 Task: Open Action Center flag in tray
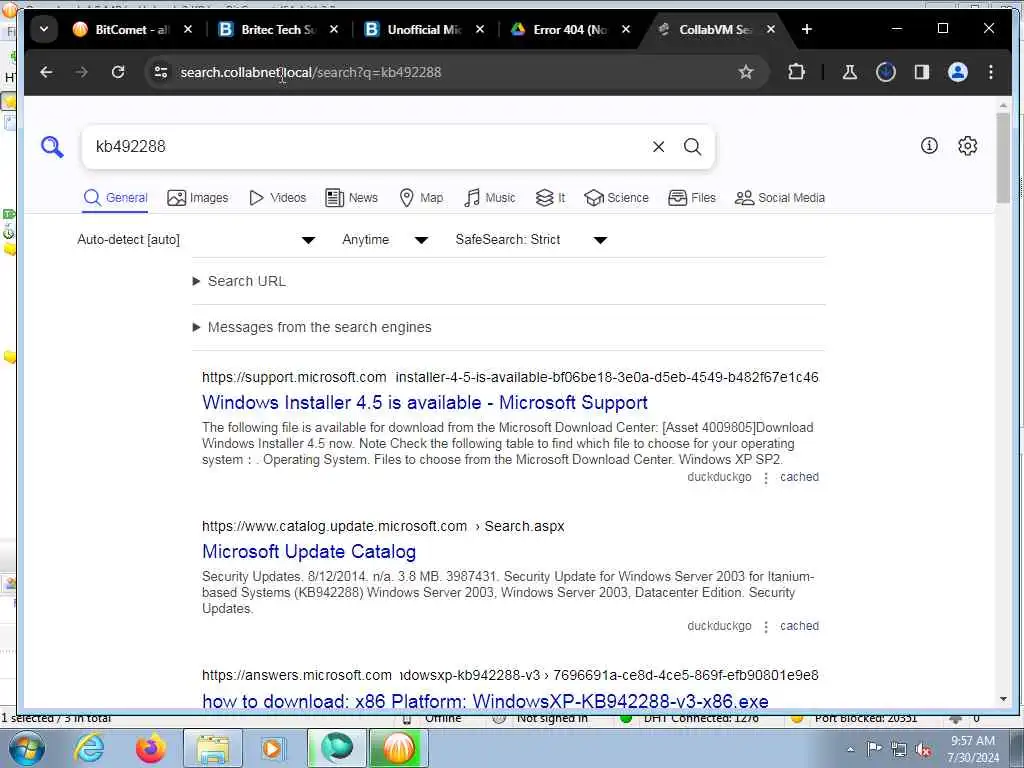873,749
